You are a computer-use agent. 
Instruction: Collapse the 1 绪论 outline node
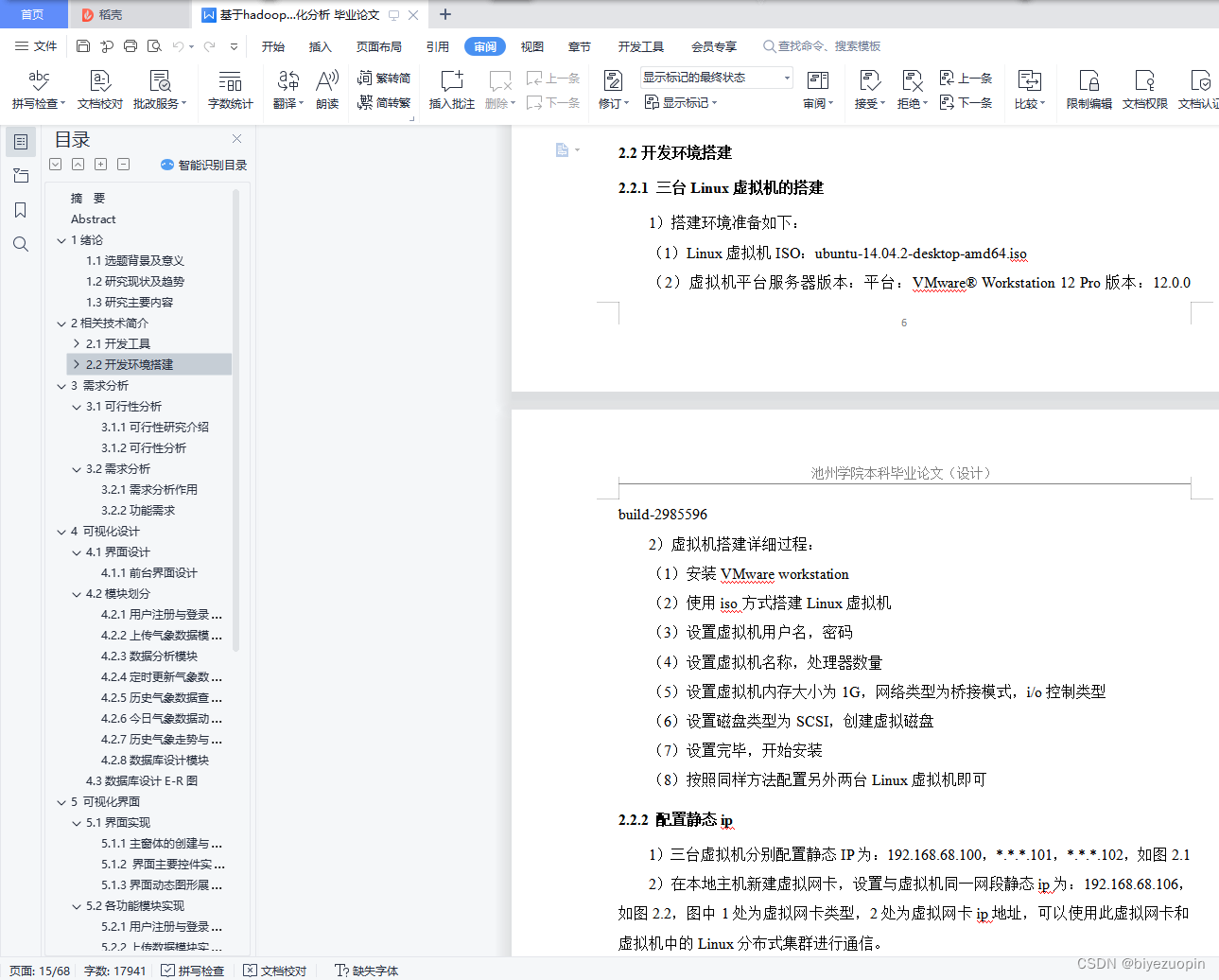point(61,240)
